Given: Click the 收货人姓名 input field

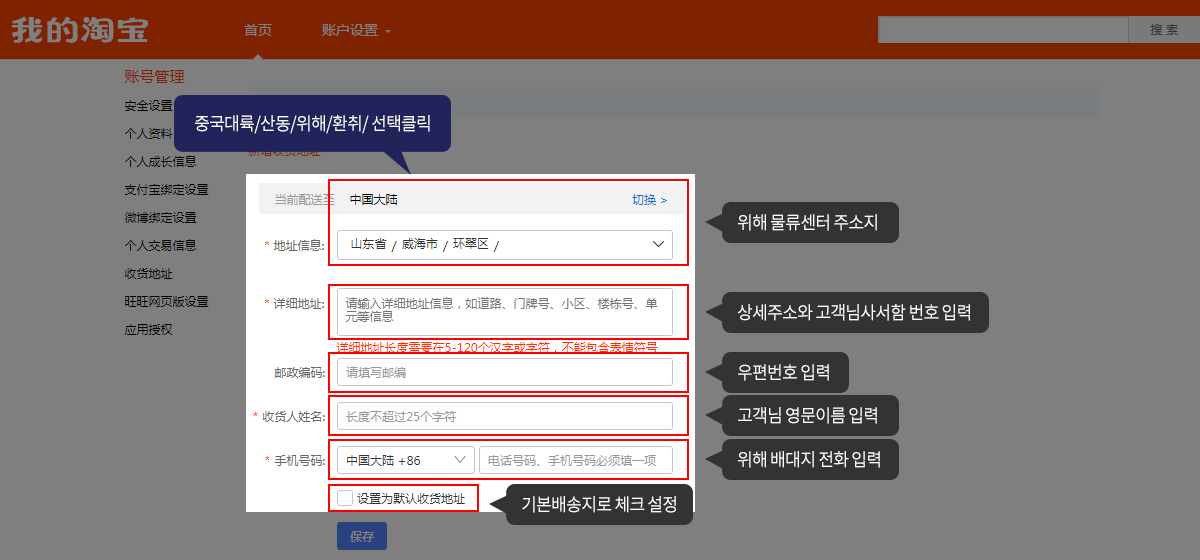Looking at the screenshot, I should click(505, 416).
